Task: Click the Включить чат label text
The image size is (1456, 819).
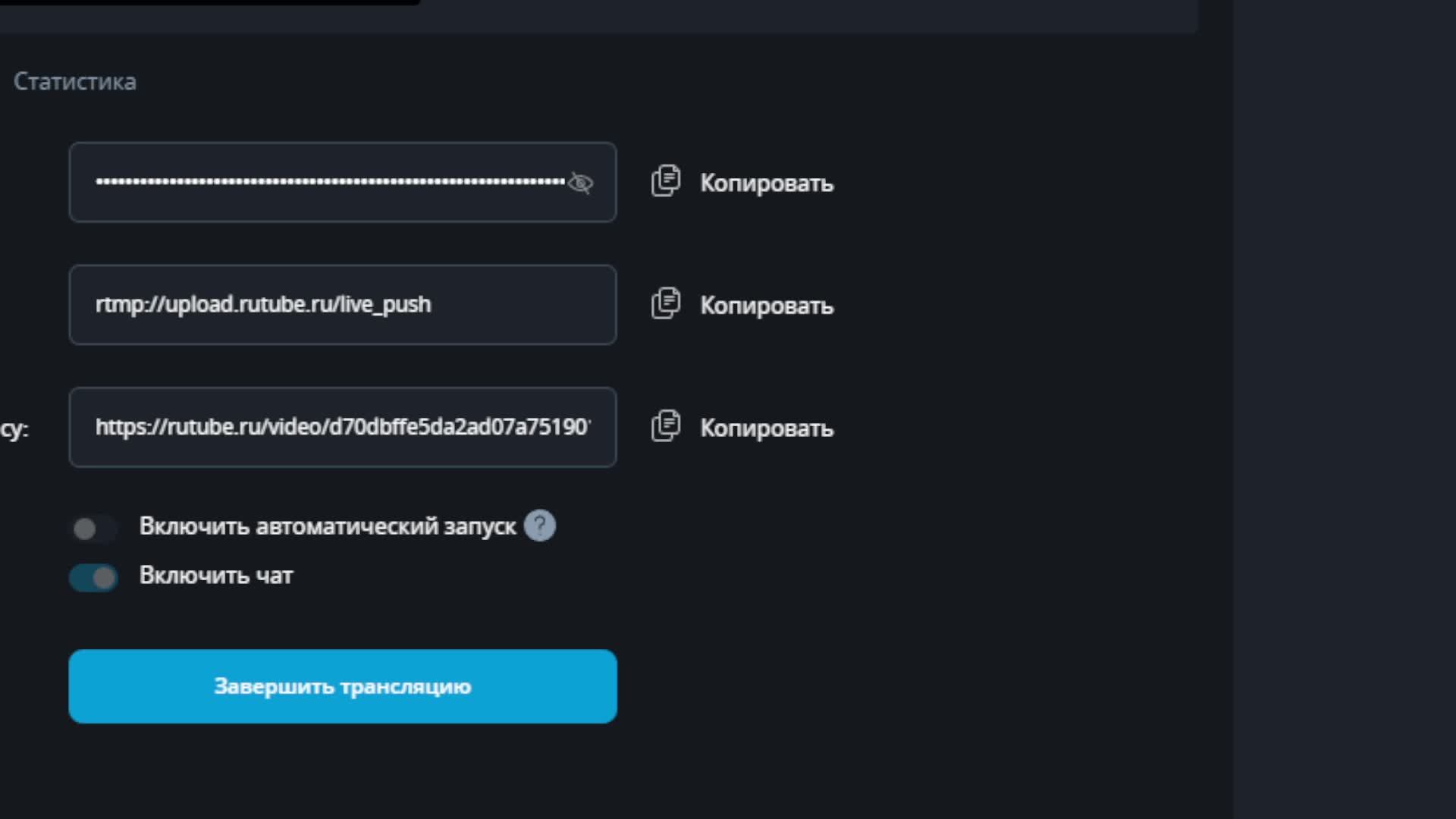Action: coord(216,576)
